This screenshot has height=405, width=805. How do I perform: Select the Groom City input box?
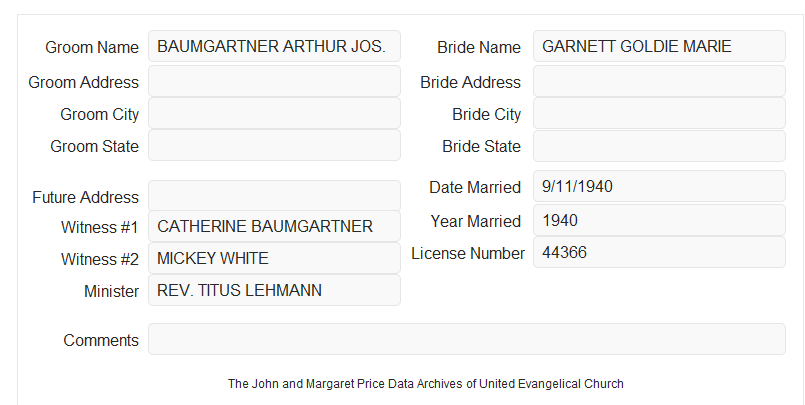(274, 113)
